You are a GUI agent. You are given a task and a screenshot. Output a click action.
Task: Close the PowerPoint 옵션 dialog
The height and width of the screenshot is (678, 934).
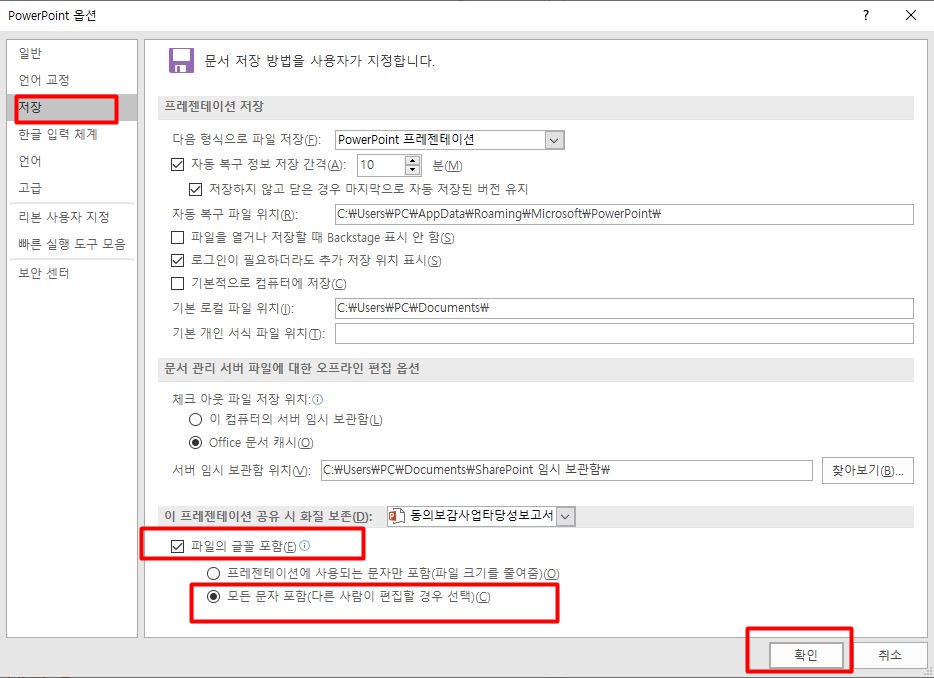point(911,15)
